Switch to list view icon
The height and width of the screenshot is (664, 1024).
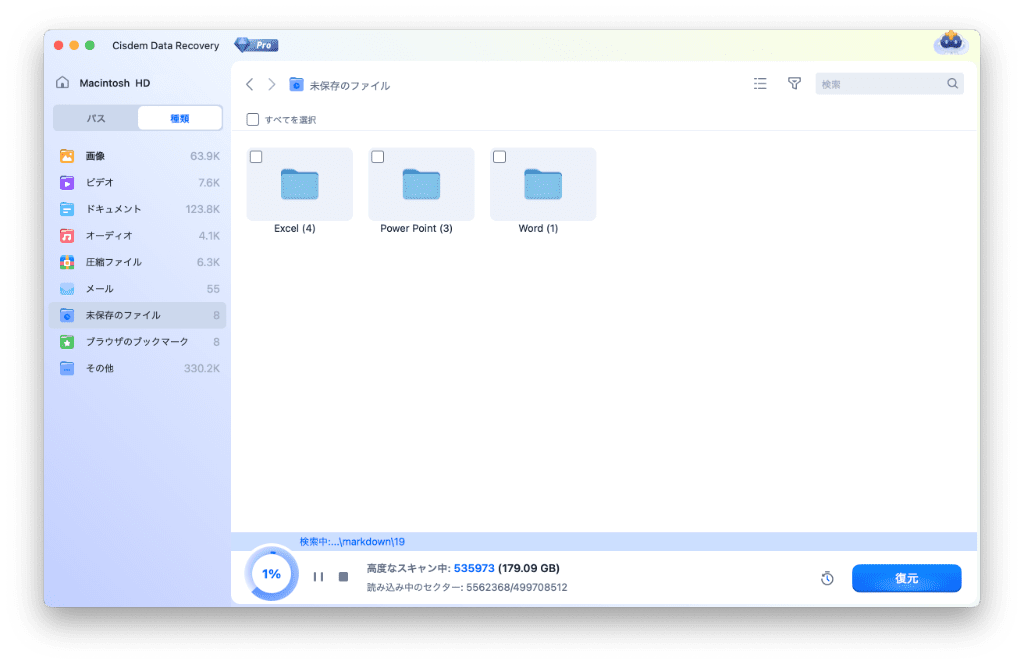(x=760, y=84)
